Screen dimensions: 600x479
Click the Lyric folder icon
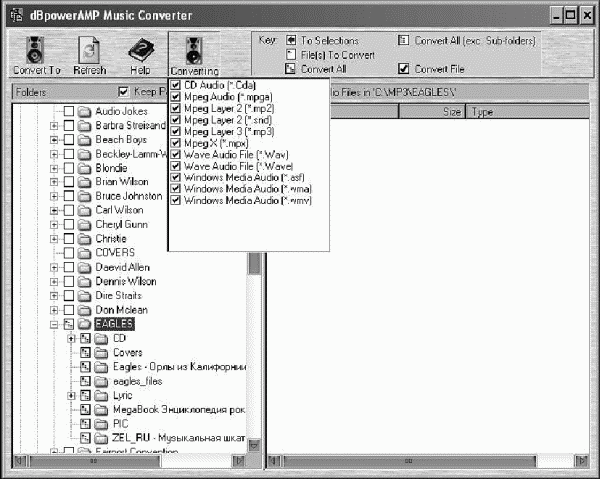[101, 396]
